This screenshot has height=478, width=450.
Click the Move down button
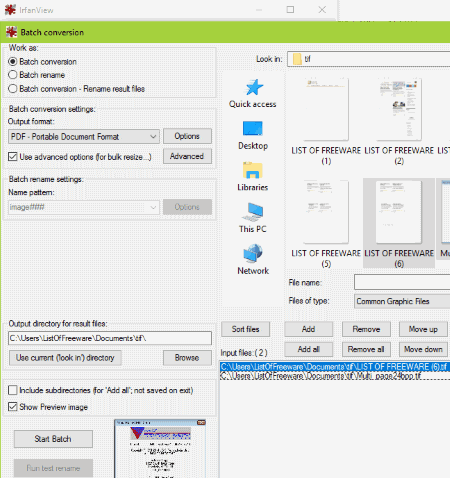click(423, 349)
